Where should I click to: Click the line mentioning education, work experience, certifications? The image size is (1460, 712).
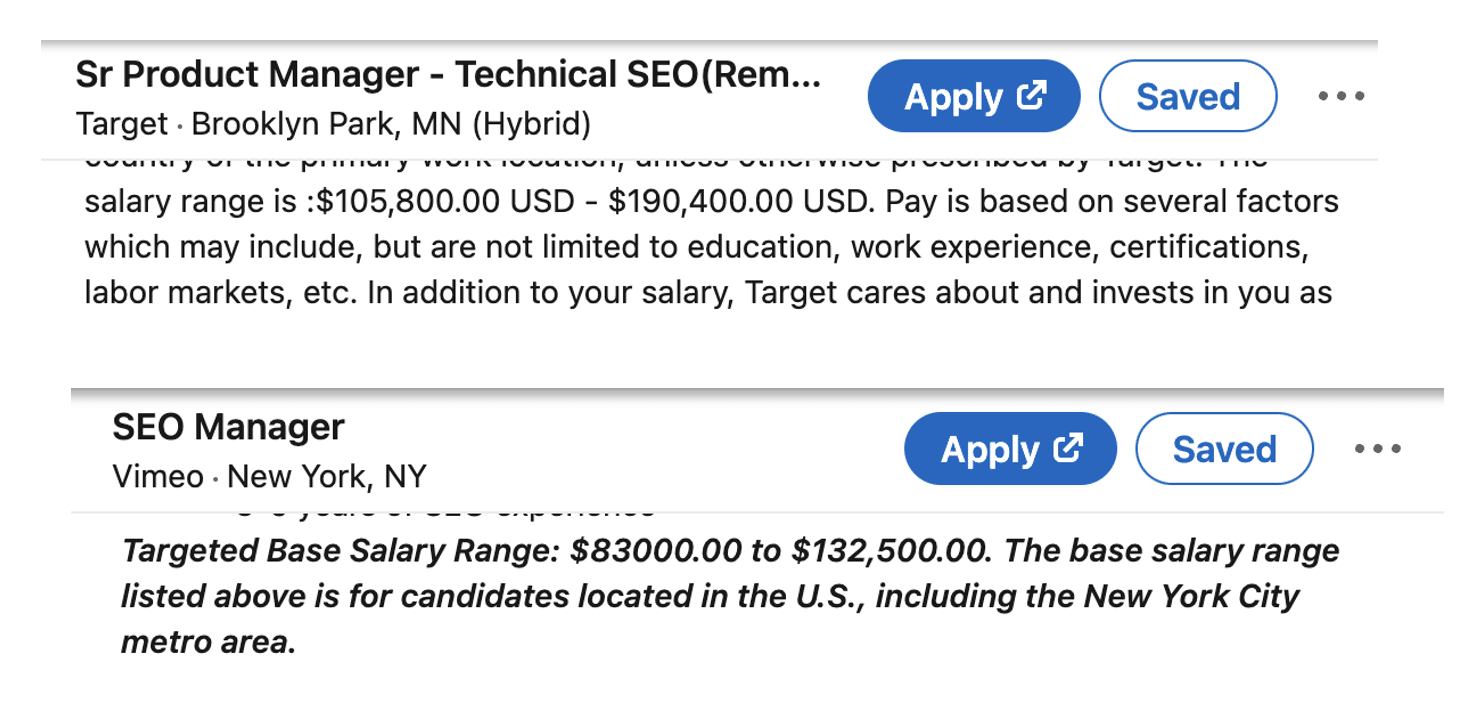[696, 247]
